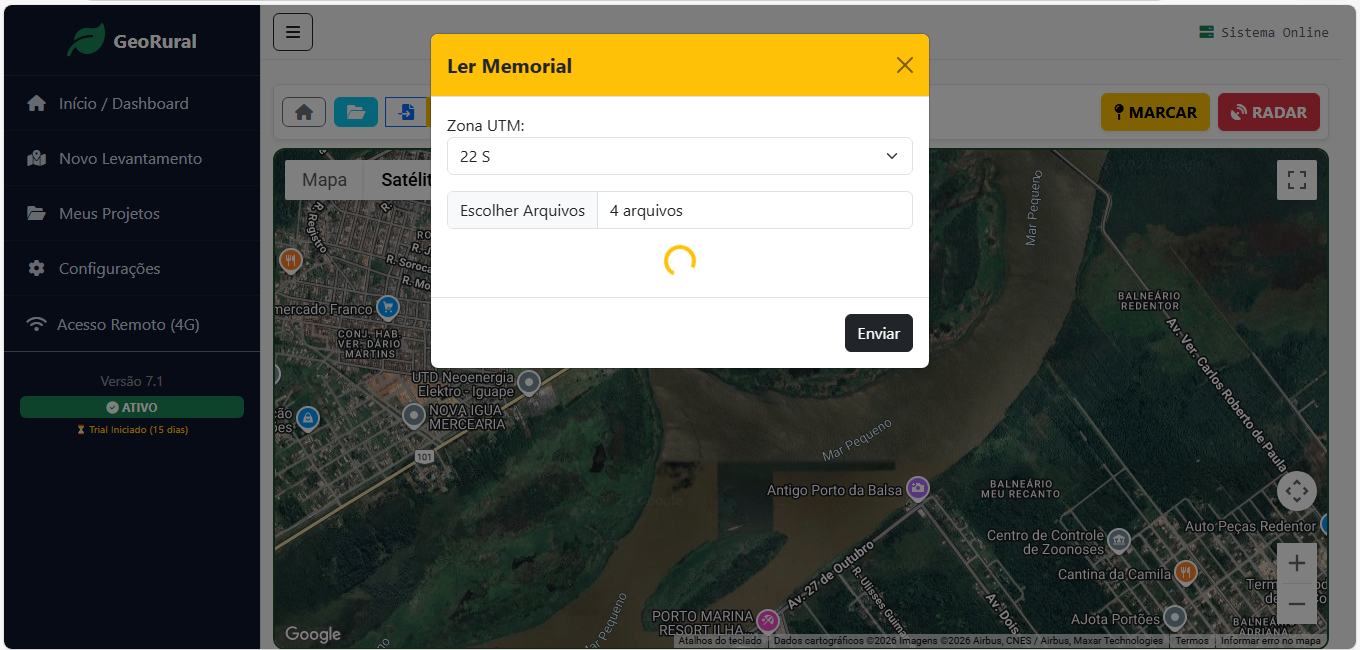Zoom in on the map
Screen dimensions: 1360x650
pos(1296,563)
